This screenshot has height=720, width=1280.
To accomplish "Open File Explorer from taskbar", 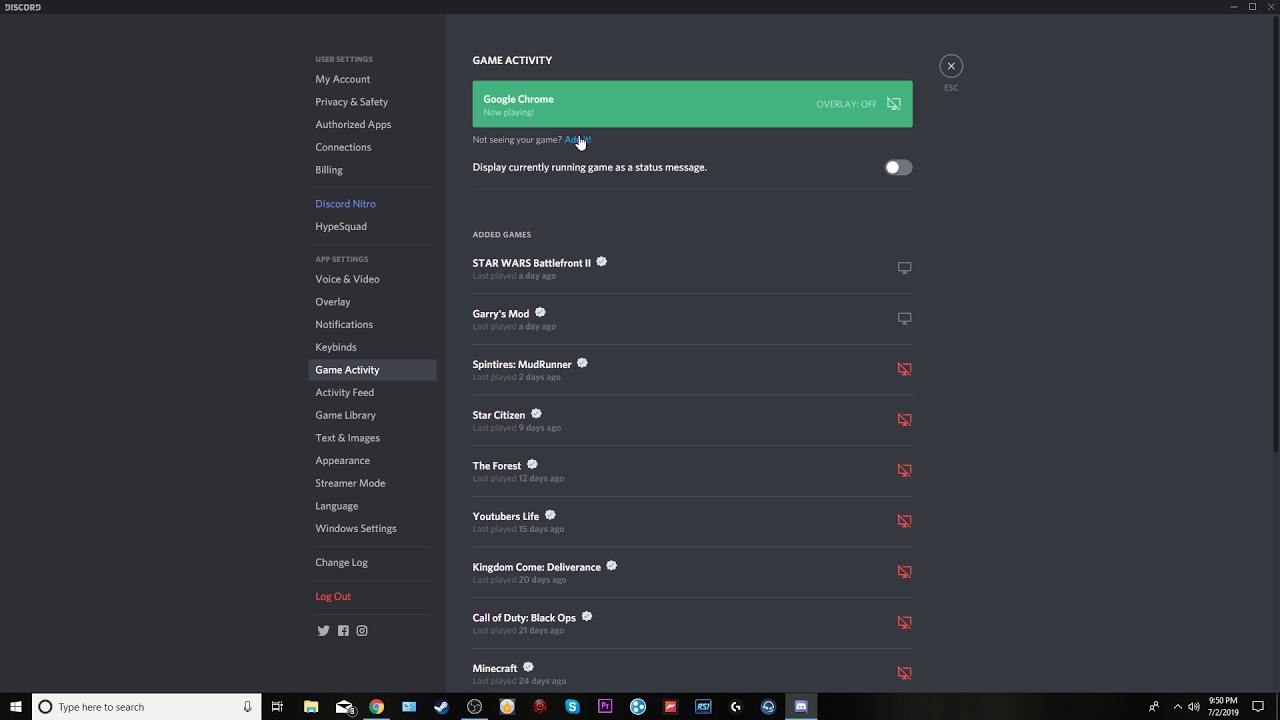I will coord(311,707).
